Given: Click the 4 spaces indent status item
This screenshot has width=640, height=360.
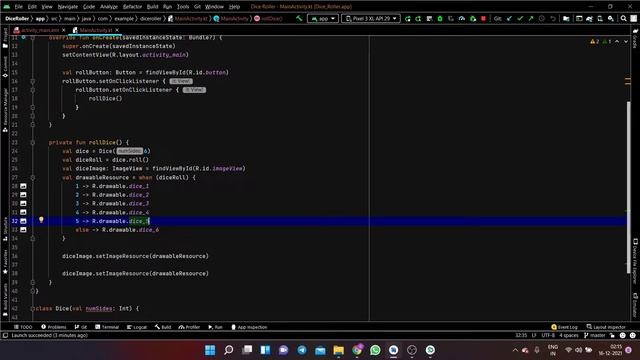Looking at the screenshot, I should point(569,335).
